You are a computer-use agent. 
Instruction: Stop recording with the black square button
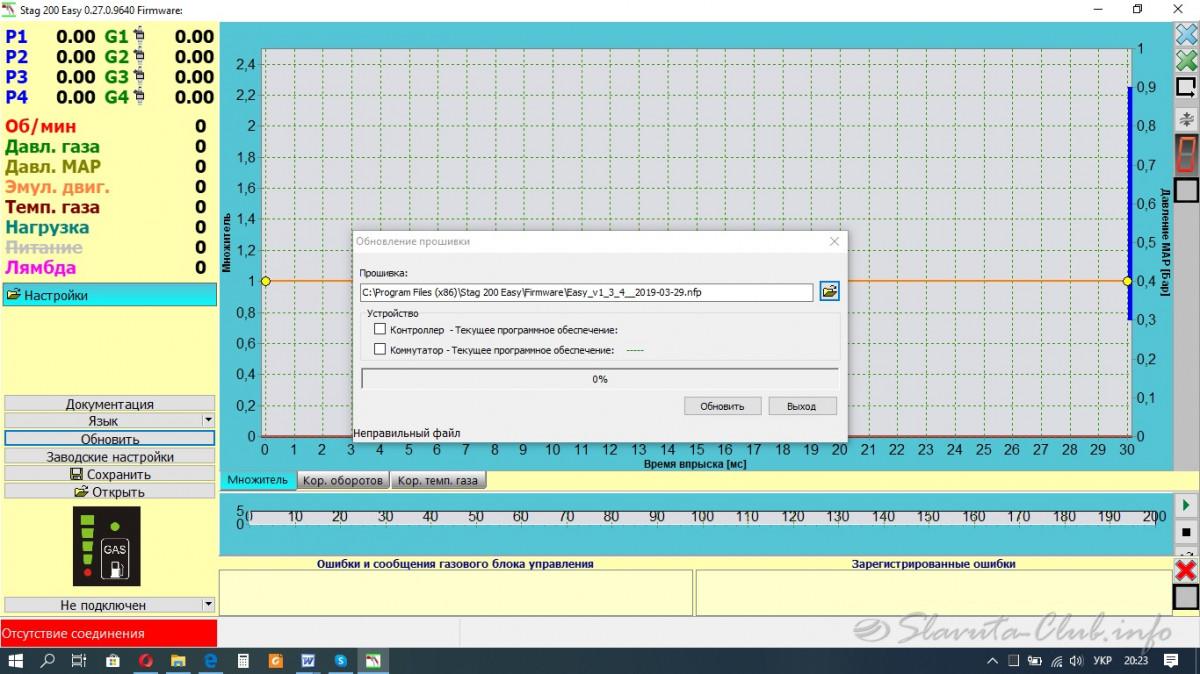[1186, 531]
